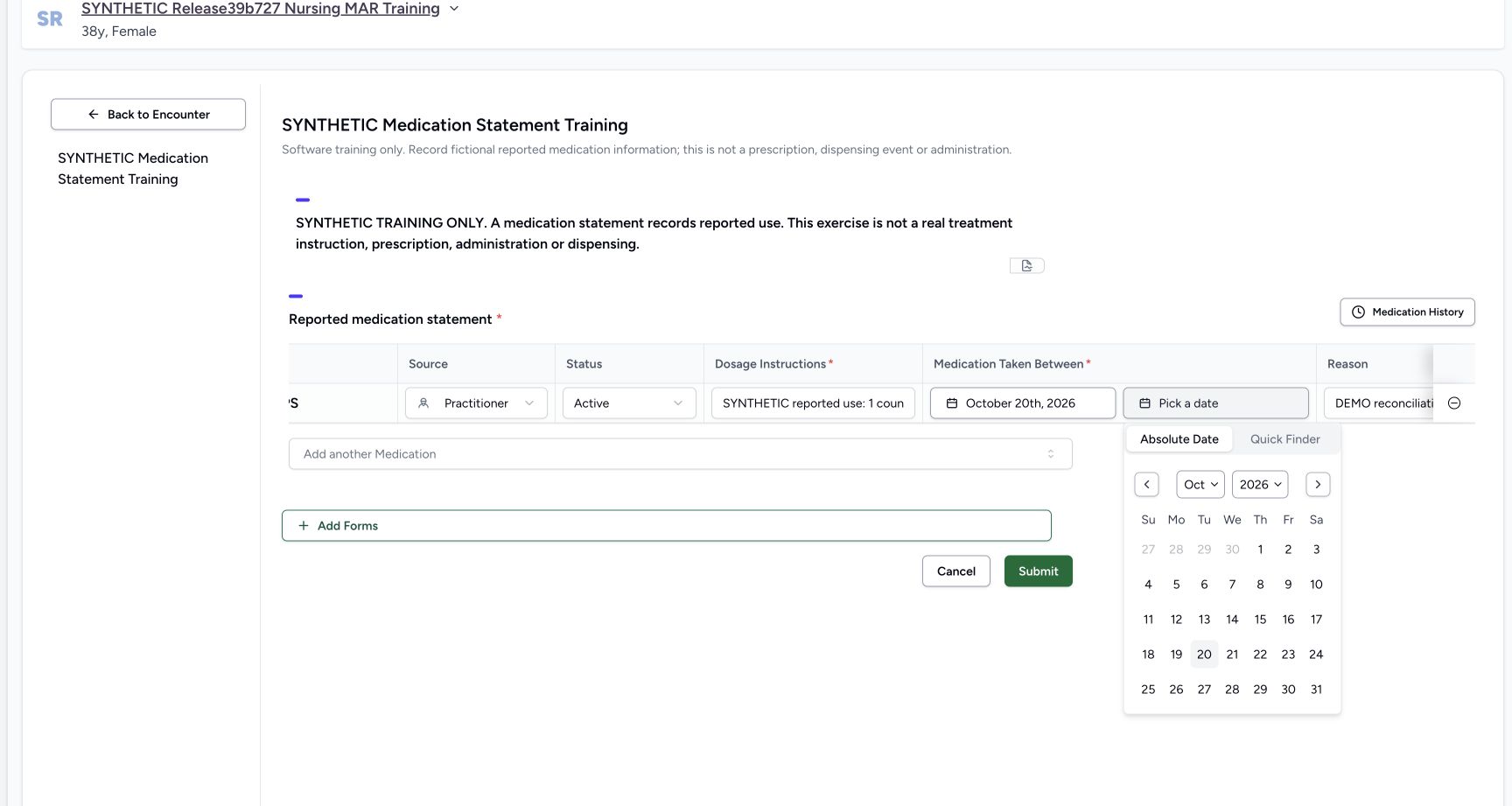Open the Add another Medication combobox

[680, 454]
